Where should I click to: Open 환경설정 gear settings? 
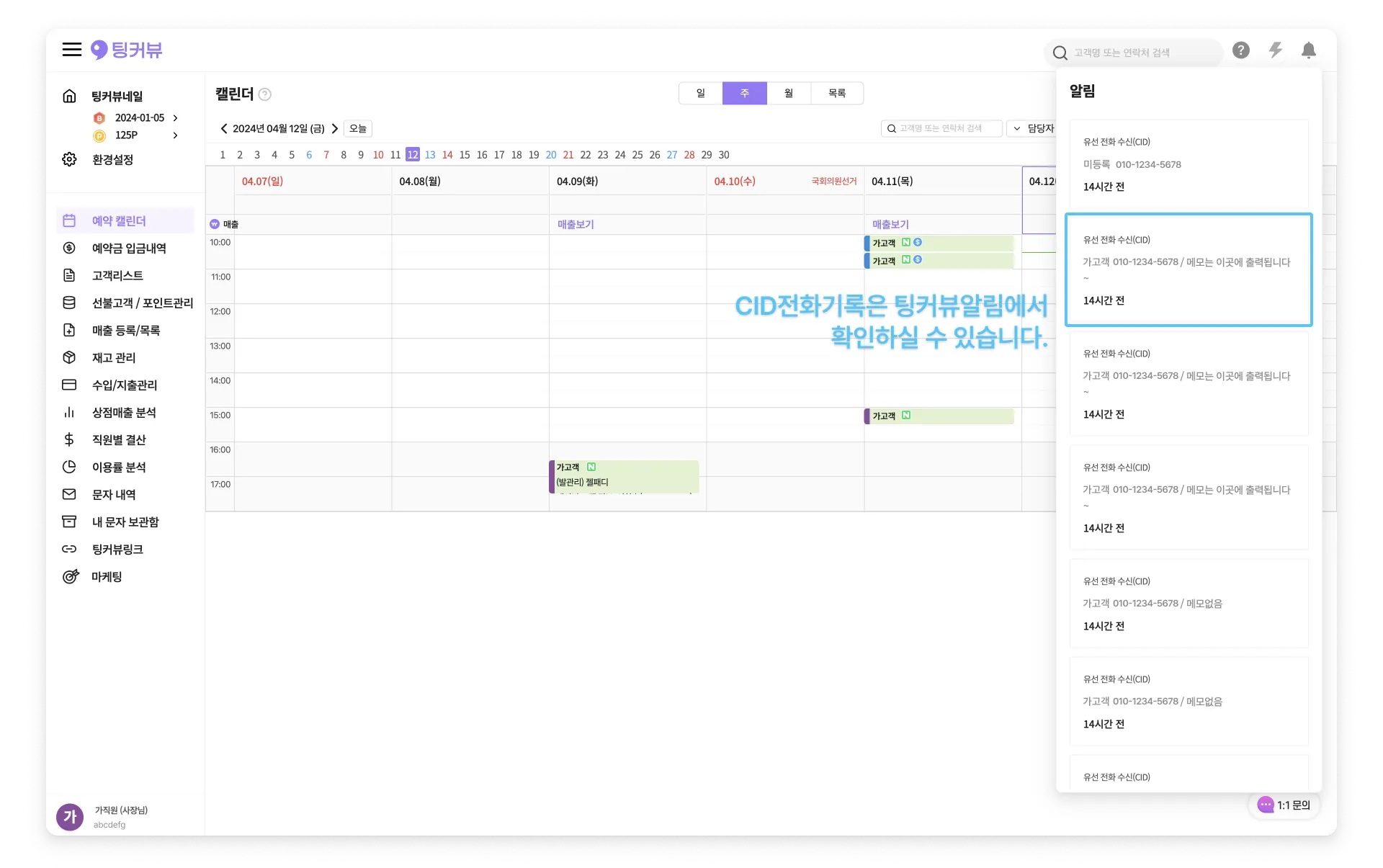69,159
